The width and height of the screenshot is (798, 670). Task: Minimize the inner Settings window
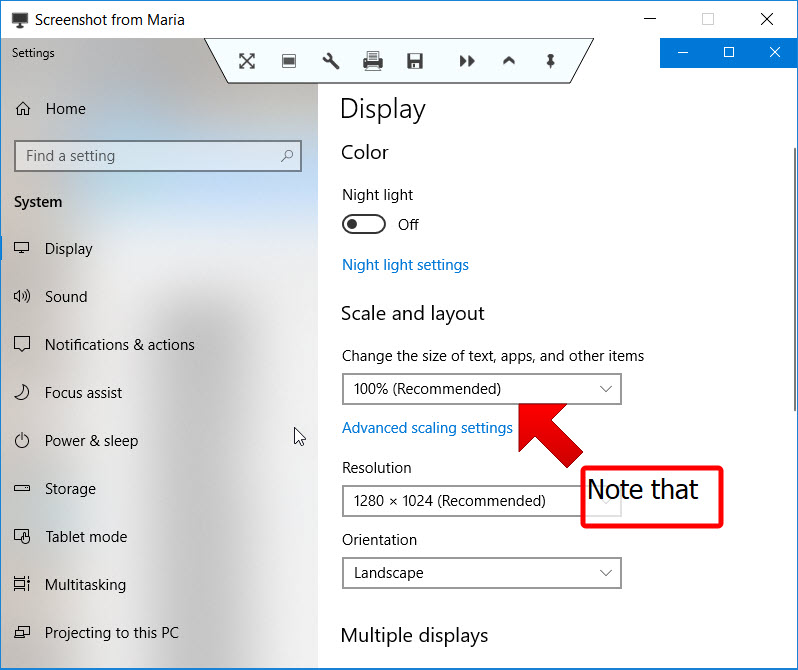[683, 52]
